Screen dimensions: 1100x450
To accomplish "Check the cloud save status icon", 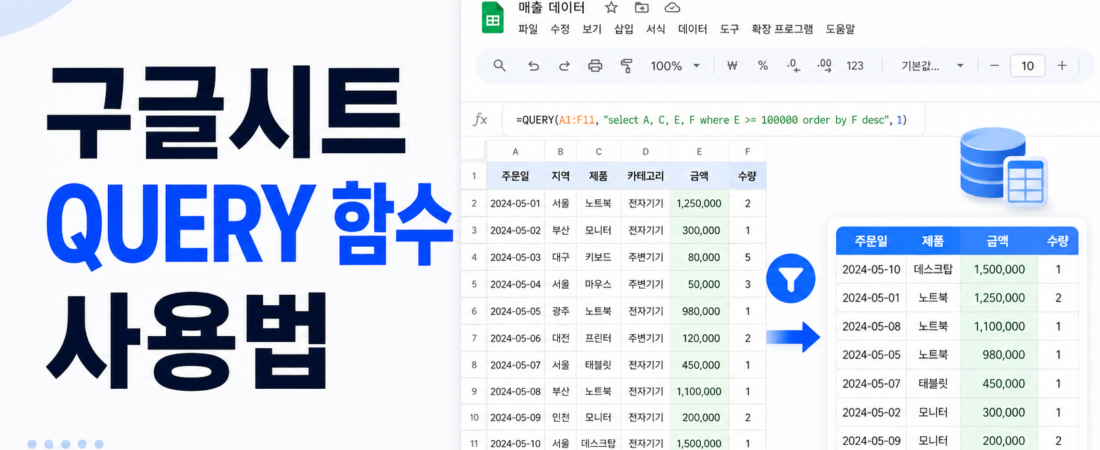I will pos(672,8).
